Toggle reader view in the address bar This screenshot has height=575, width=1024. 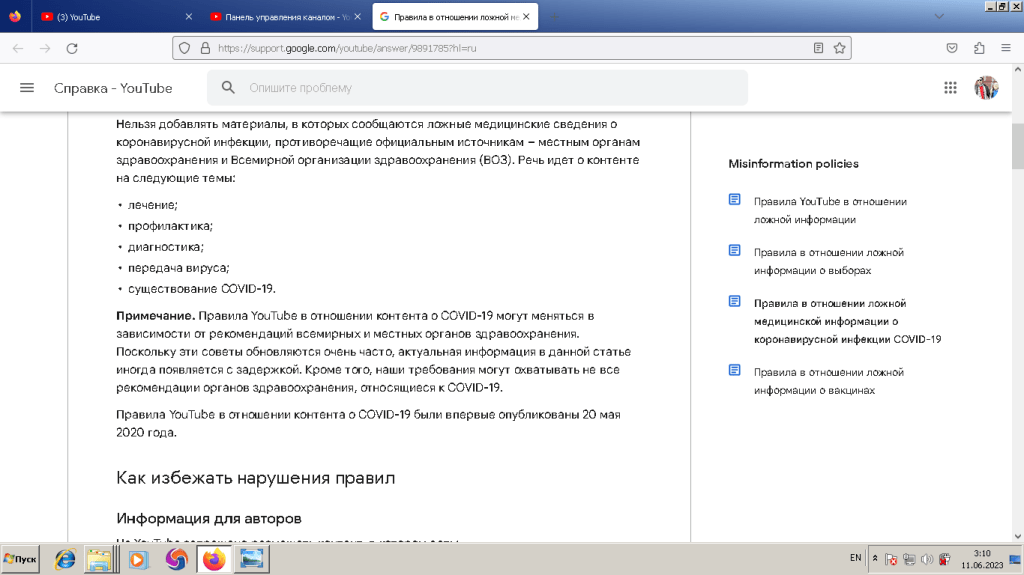pos(818,48)
